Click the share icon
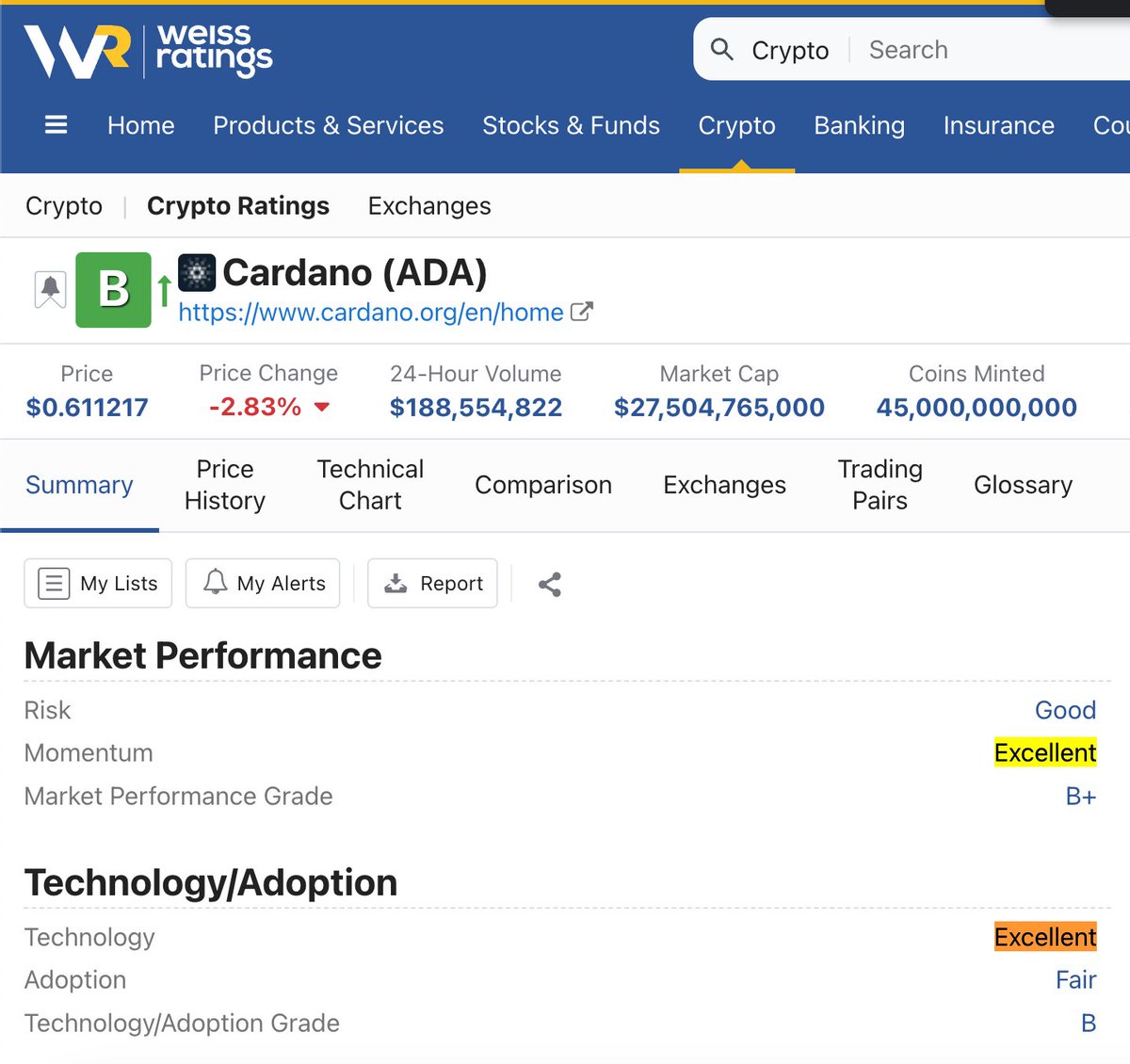This screenshot has width=1130, height=1064. point(550,585)
